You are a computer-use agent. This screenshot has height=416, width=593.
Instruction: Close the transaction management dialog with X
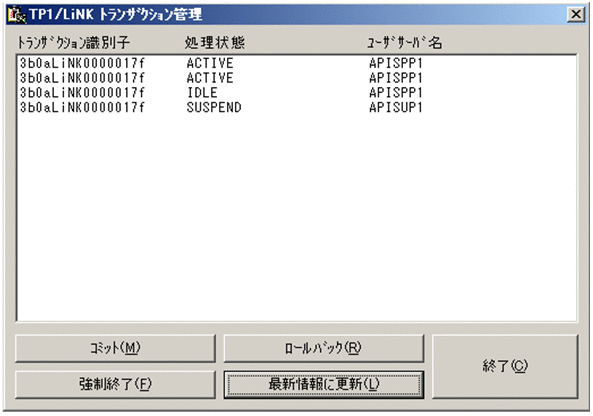point(576,14)
